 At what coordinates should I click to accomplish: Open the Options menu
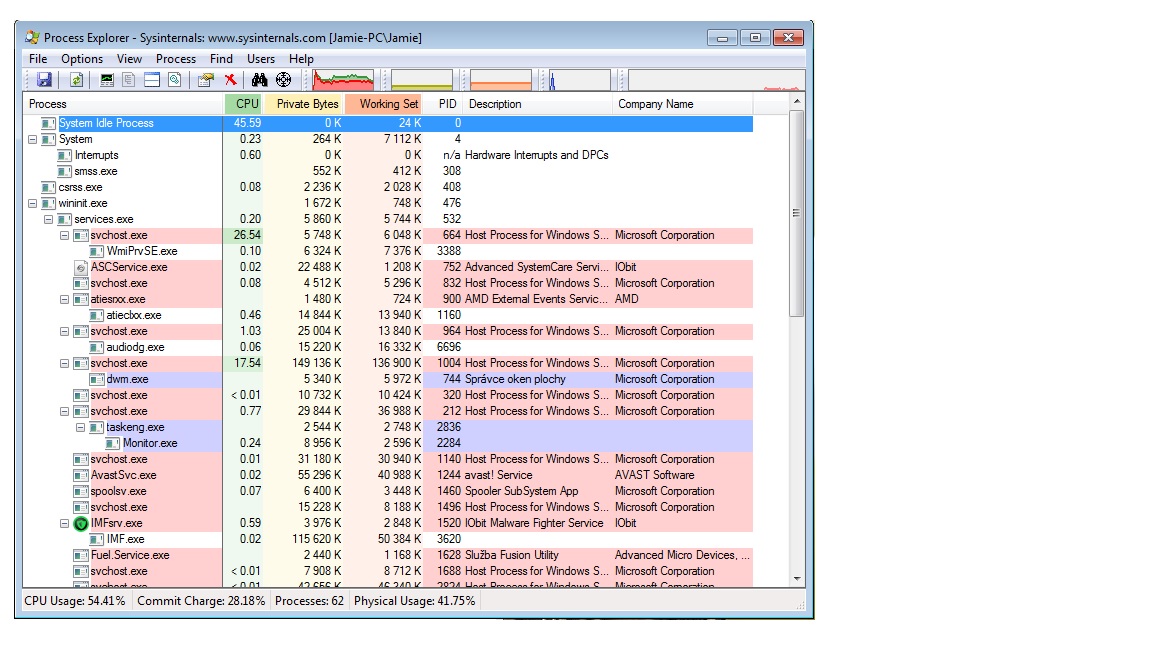pos(82,59)
